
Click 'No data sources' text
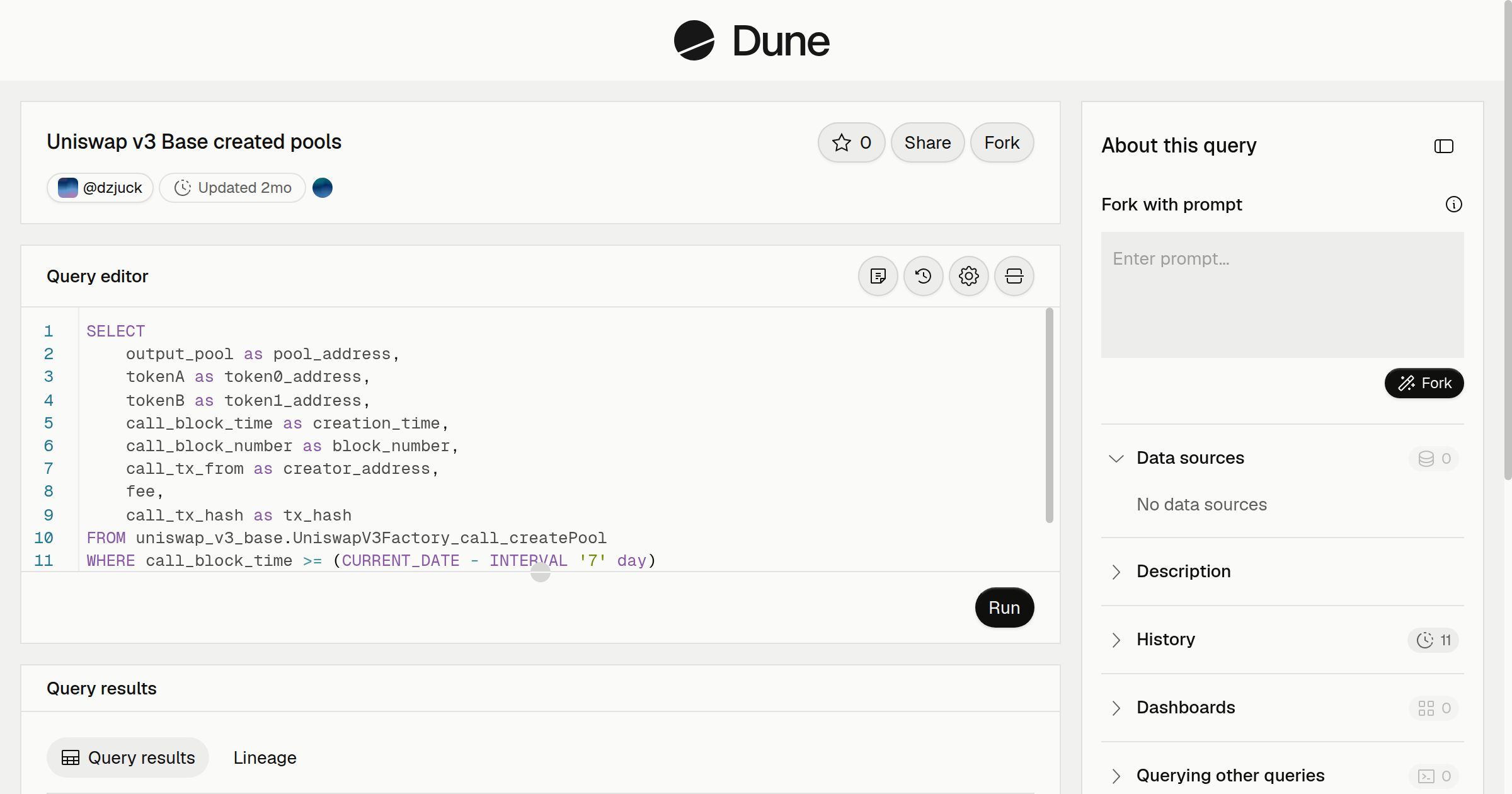(1201, 504)
